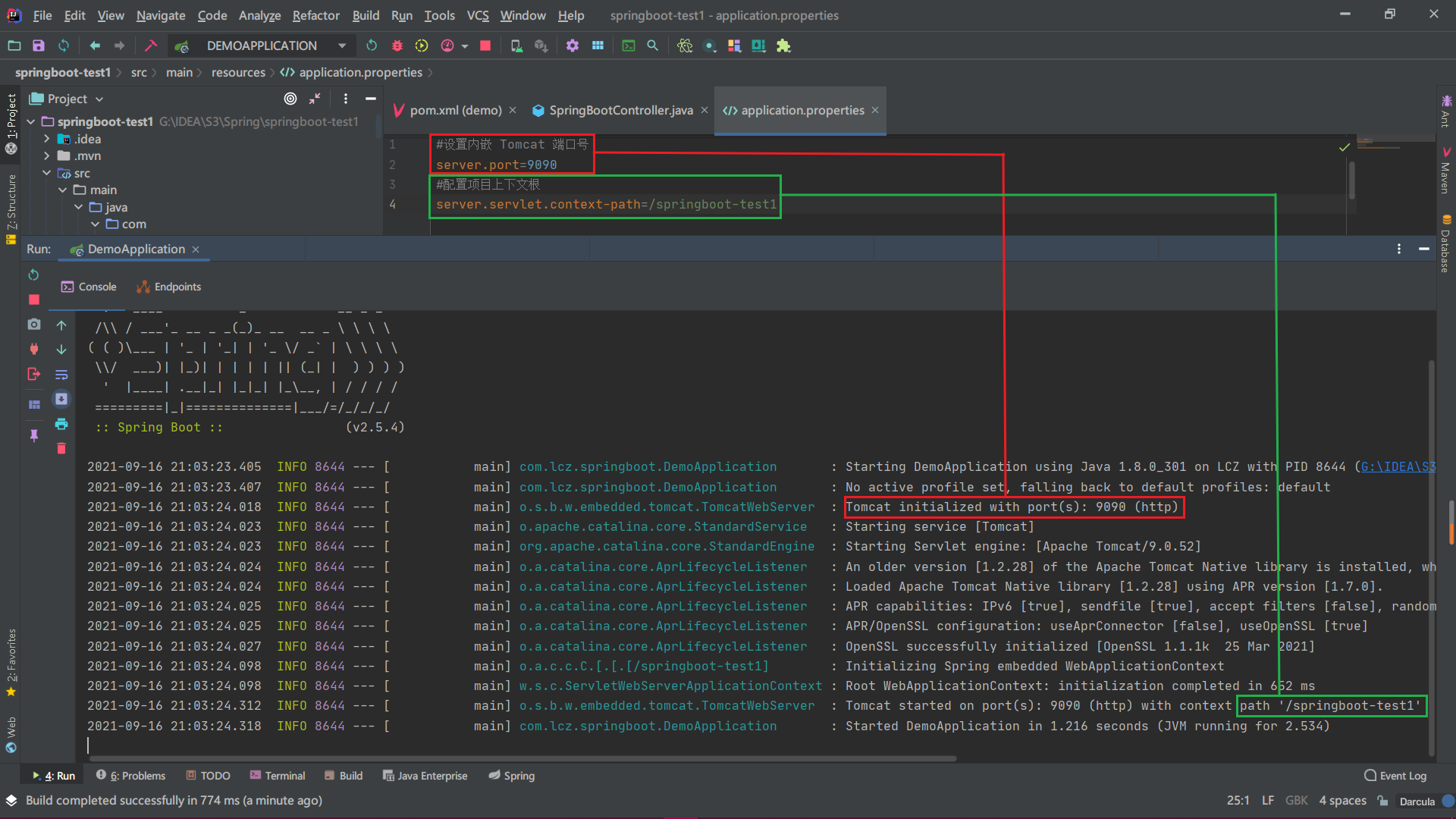Open Project Structure icon
The width and height of the screenshot is (1456, 819).
pos(598,45)
